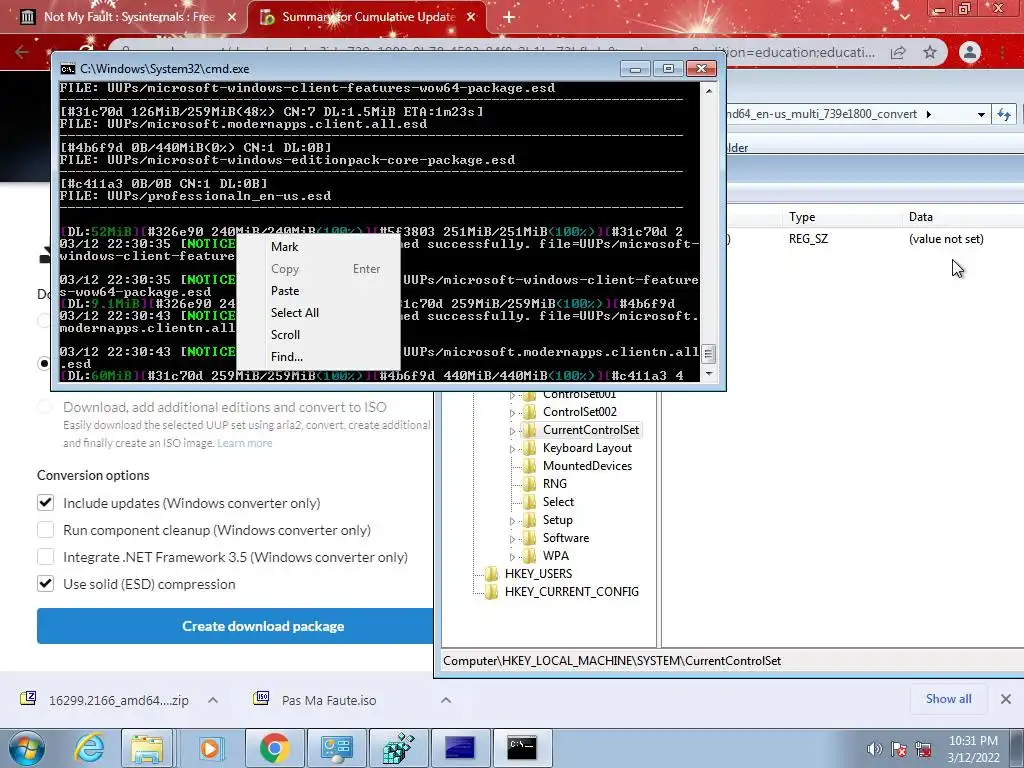
Task: Expand the Setup registry key
Action: [512, 520]
